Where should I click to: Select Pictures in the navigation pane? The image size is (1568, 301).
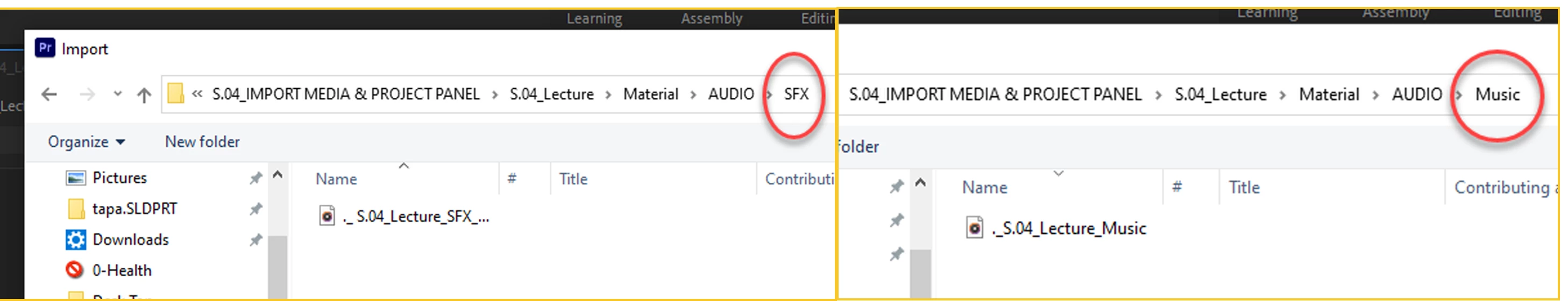[x=120, y=177]
